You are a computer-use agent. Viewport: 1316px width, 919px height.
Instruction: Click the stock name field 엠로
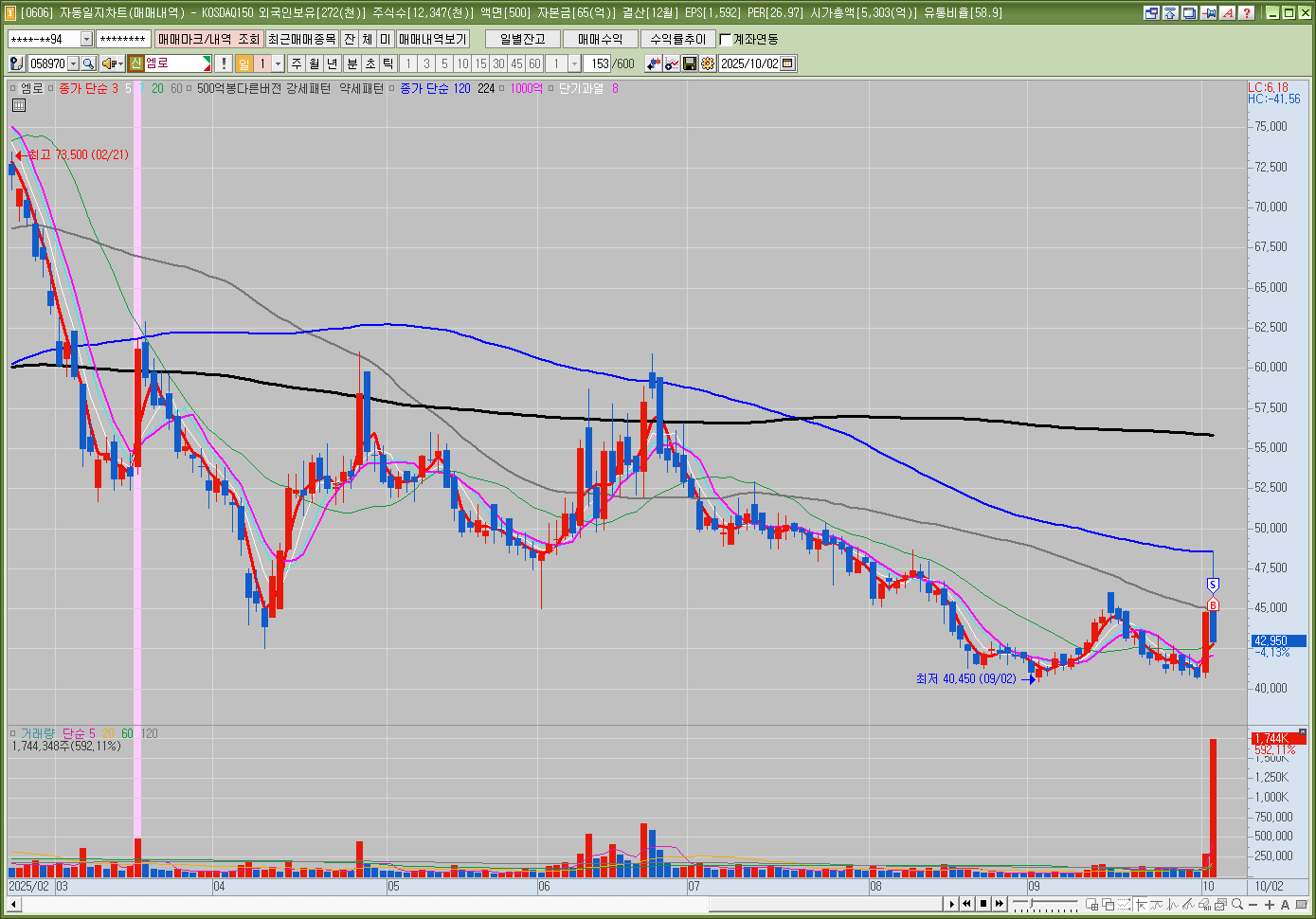point(177,63)
